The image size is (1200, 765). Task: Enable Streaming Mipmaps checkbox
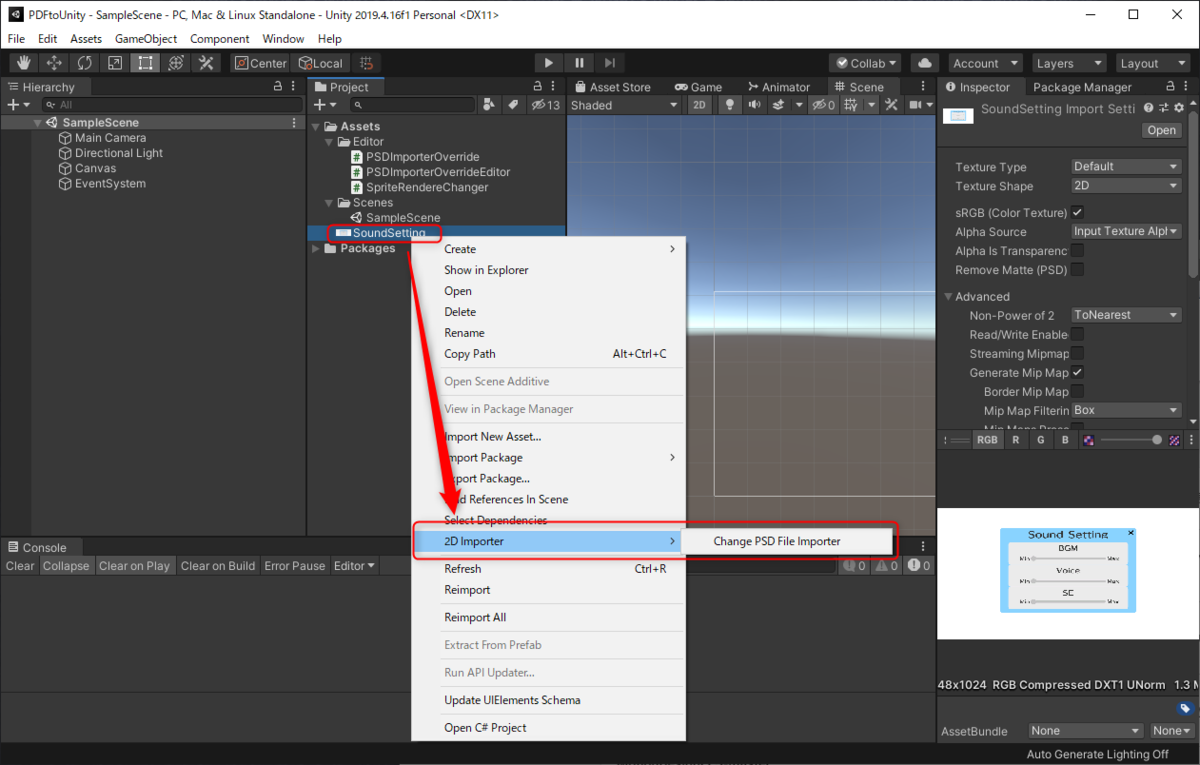(x=1077, y=353)
